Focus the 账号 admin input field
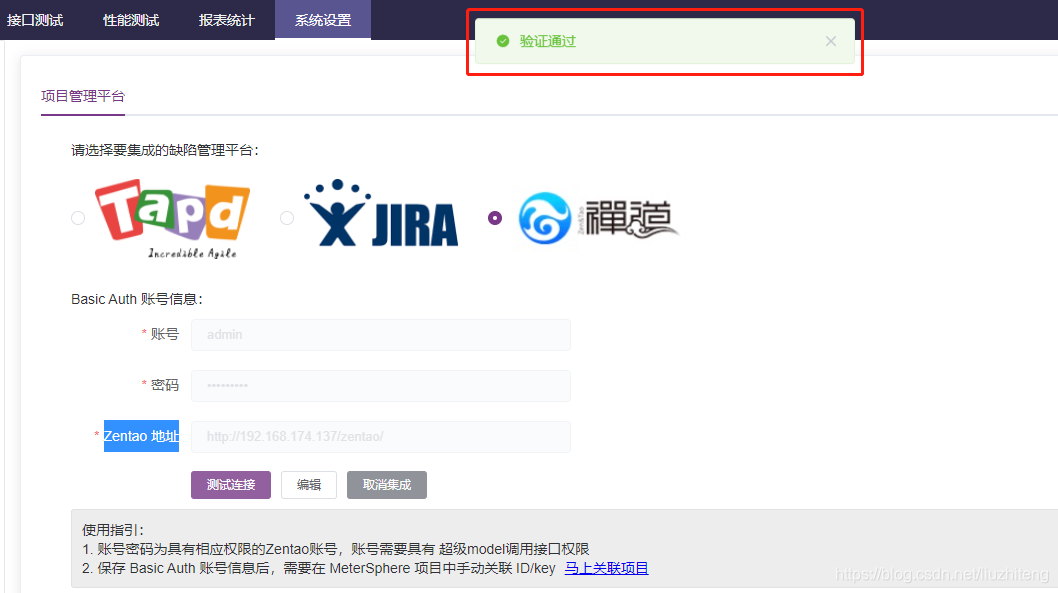Viewport: 1058px width, 593px height. coord(381,335)
